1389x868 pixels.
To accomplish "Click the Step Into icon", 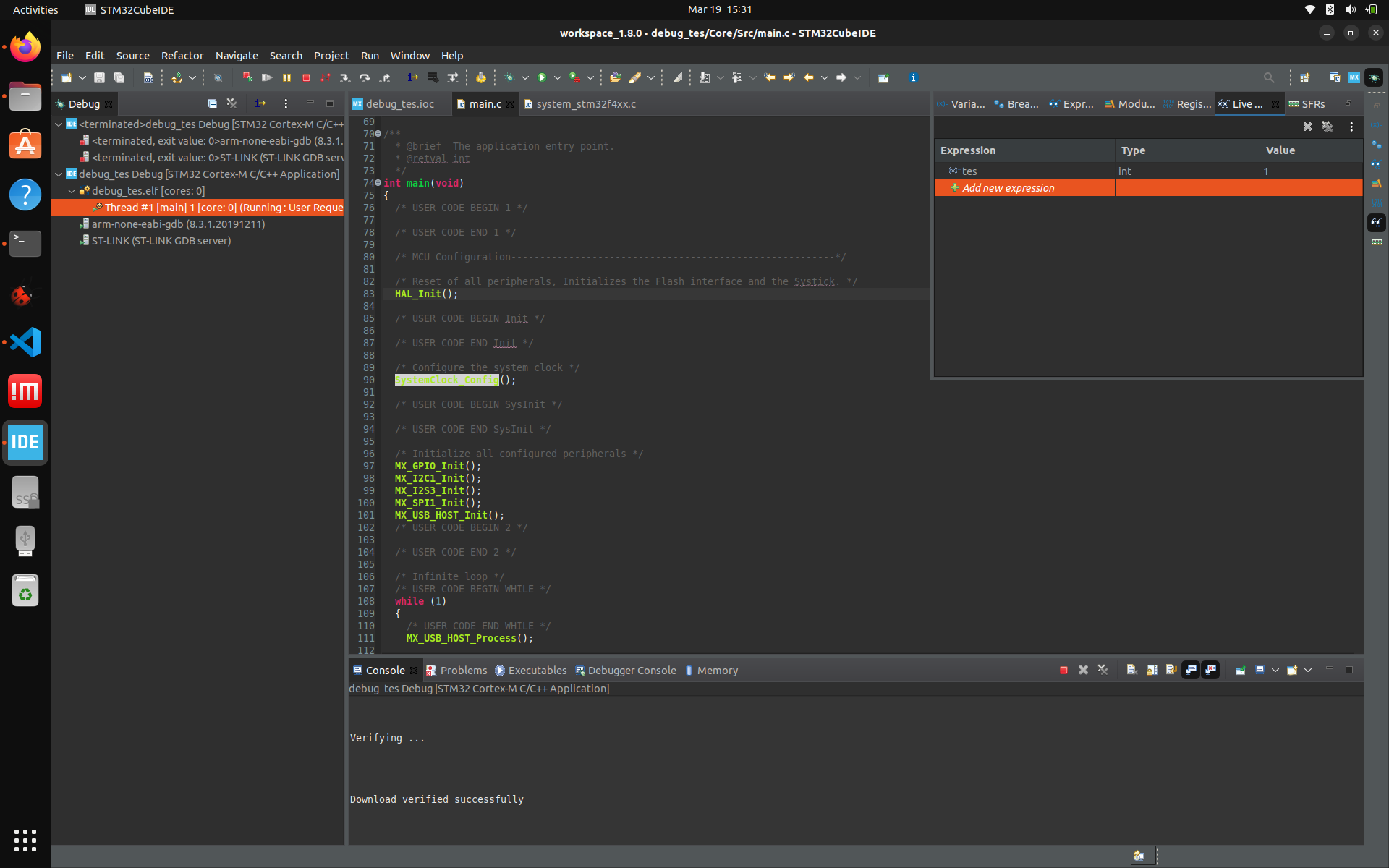I will click(345, 77).
